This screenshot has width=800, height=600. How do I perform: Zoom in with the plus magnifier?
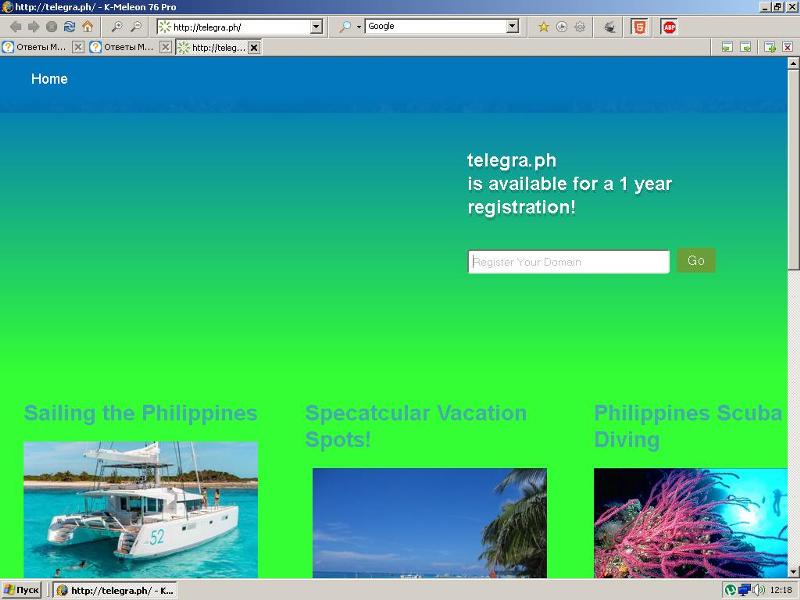coord(117,27)
